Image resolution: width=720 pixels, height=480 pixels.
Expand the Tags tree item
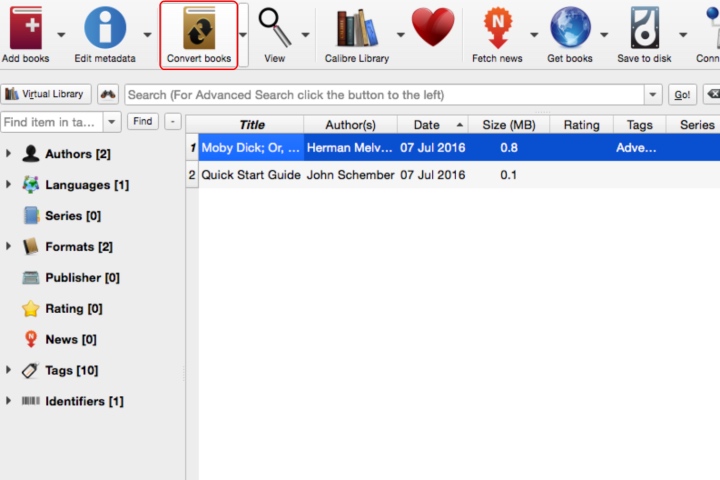(x=8, y=370)
